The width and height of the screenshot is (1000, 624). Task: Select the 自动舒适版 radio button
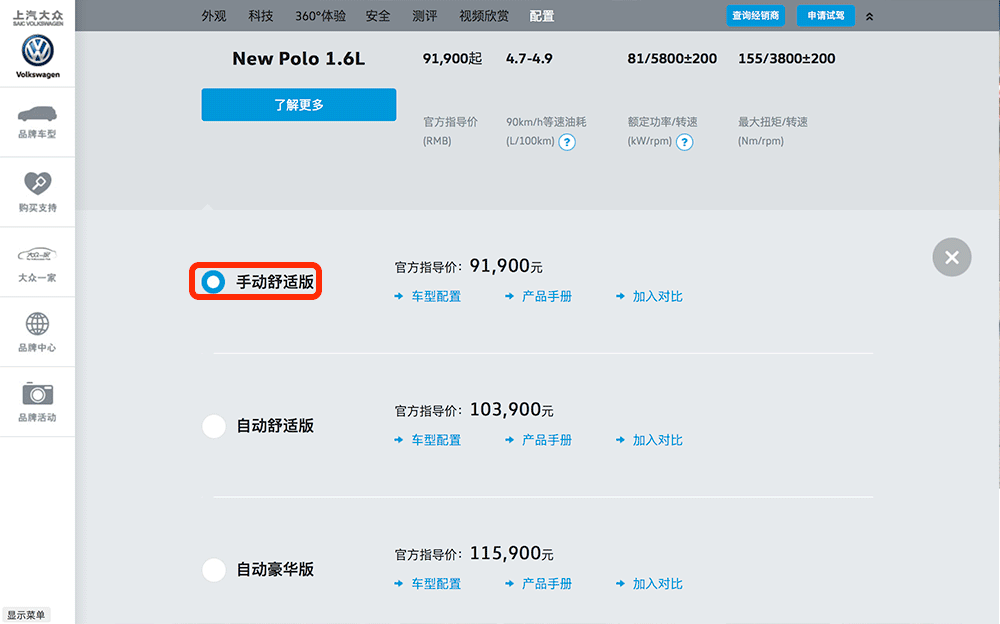[214, 426]
